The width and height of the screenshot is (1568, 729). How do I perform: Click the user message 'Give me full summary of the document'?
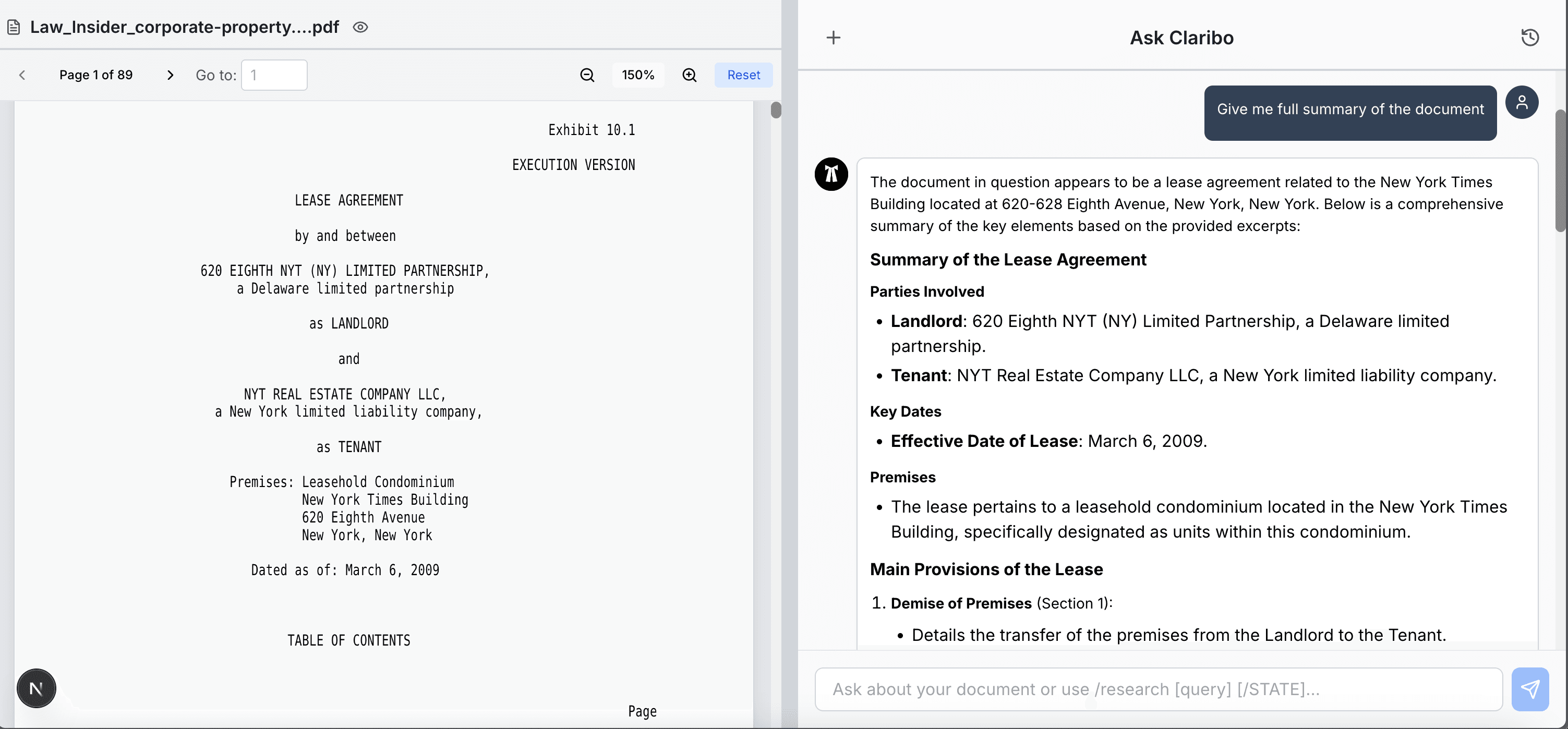[1350, 110]
